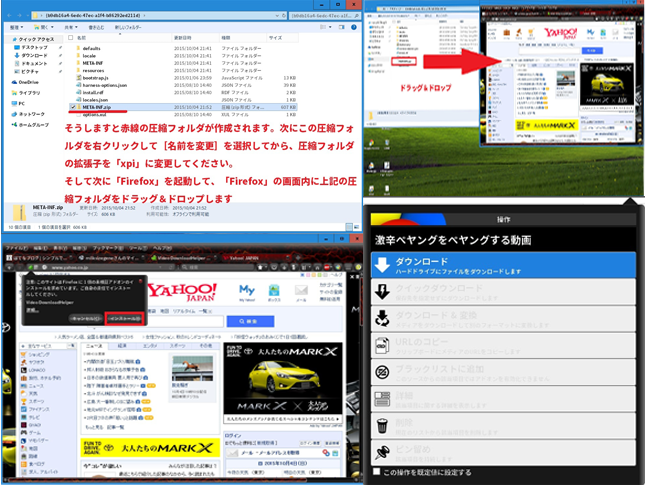This screenshot has height=485, width=646.
Task: Click Firefox back navigation arrow
Action: tap(9, 267)
